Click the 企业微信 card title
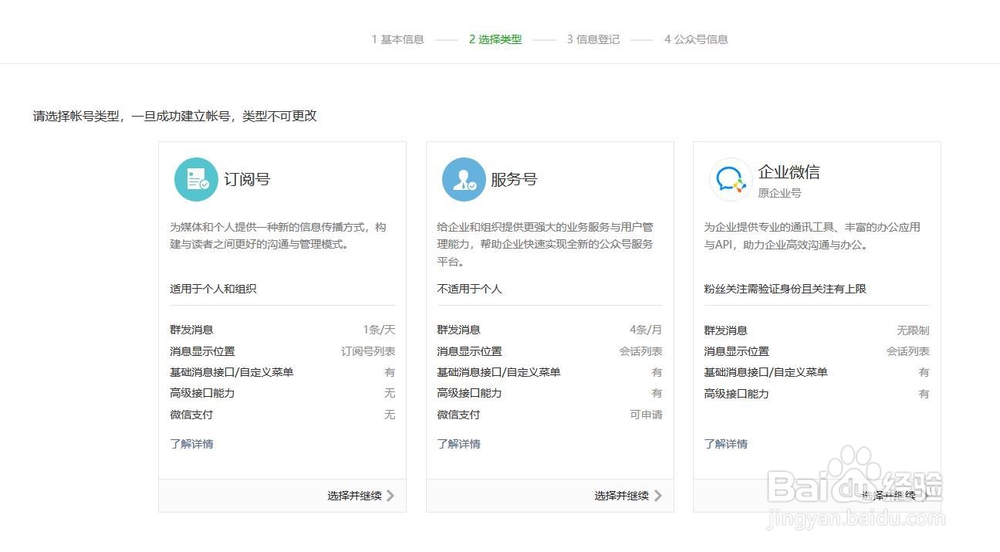This screenshot has width=1000, height=552. [789, 172]
